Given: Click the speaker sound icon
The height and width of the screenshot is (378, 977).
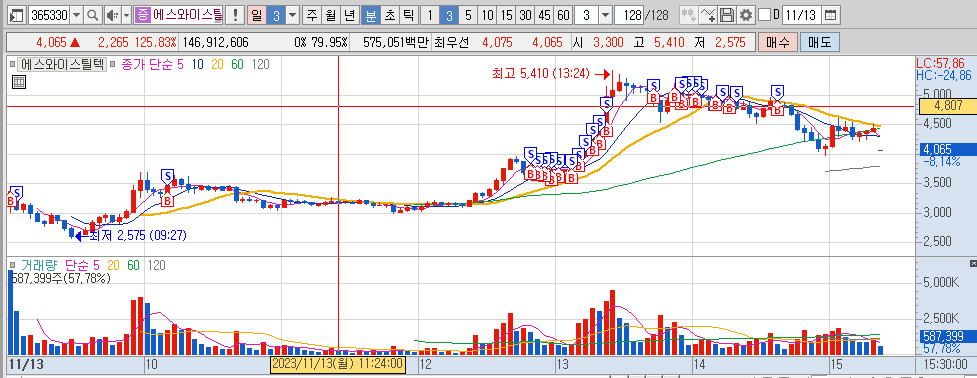Looking at the screenshot, I should click(x=112, y=15).
